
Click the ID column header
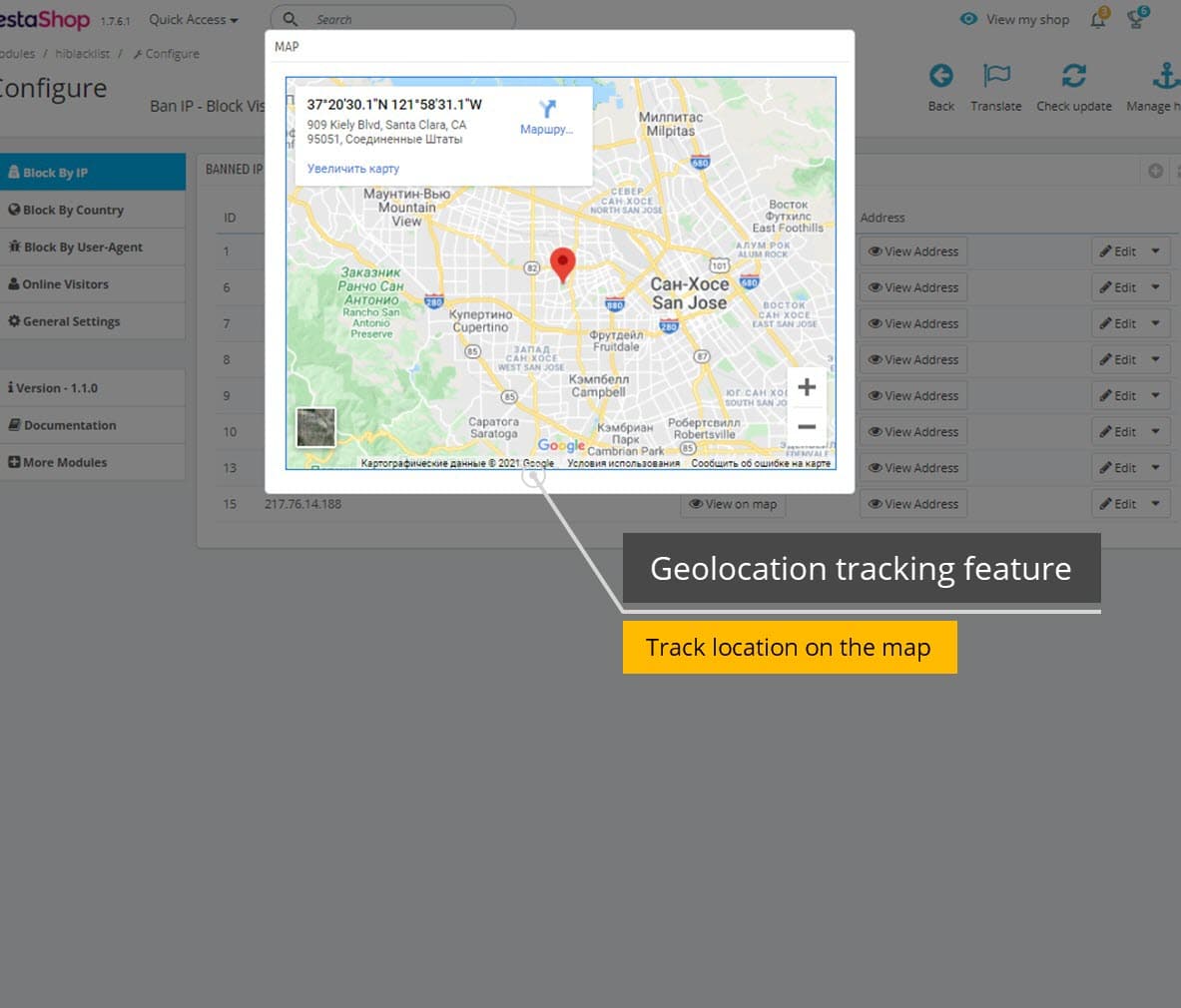(230, 218)
